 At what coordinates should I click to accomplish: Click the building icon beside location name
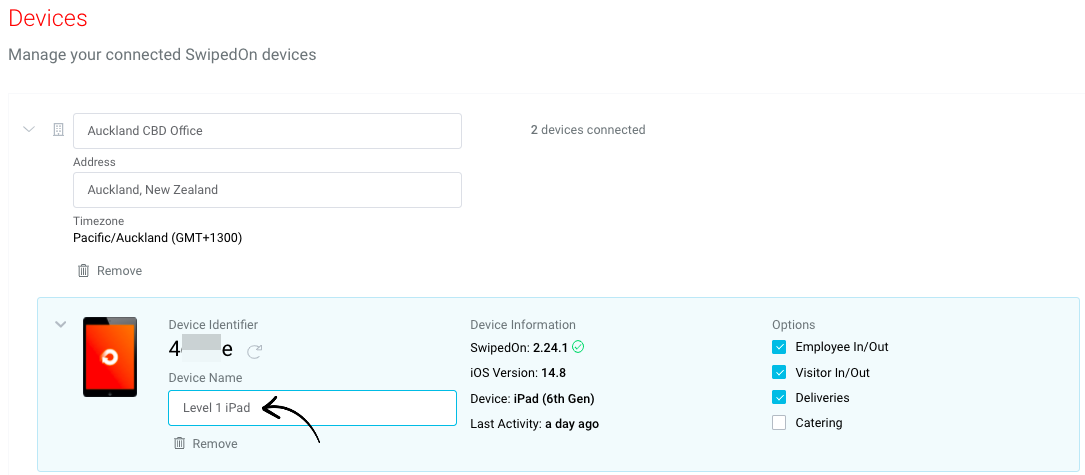coord(59,129)
